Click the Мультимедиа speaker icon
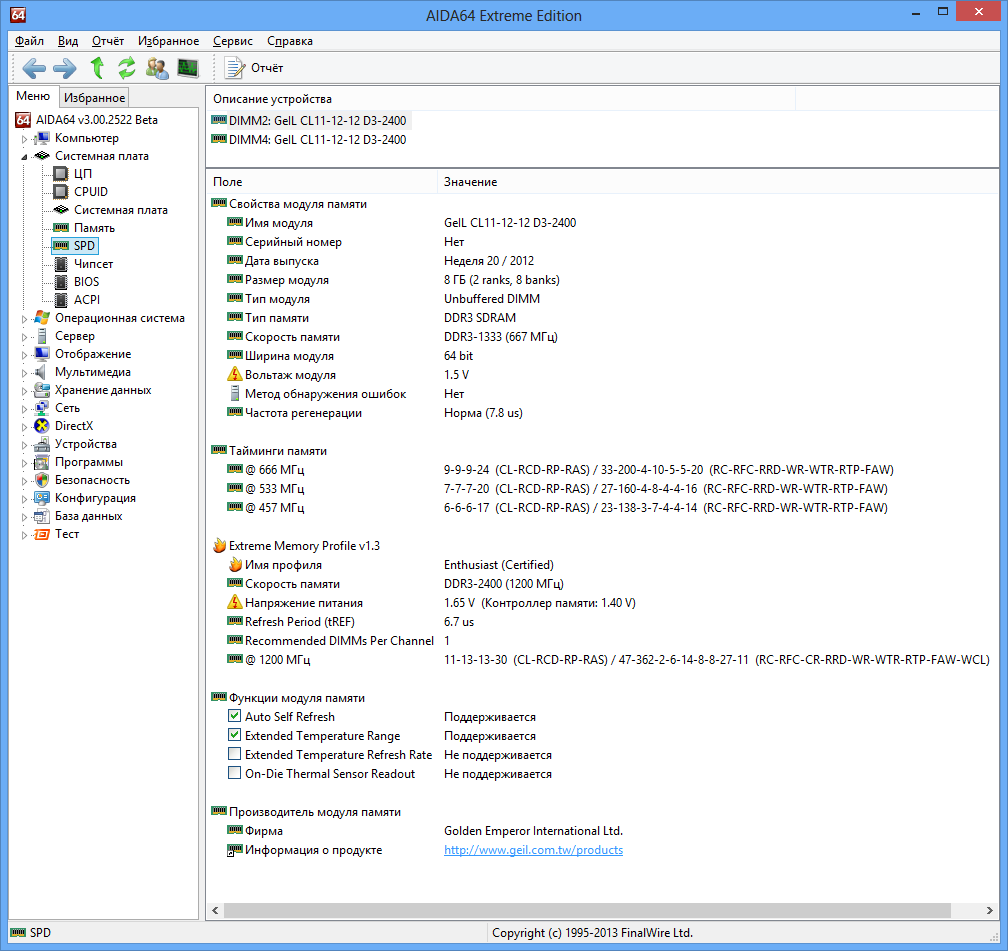 tap(40, 372)
